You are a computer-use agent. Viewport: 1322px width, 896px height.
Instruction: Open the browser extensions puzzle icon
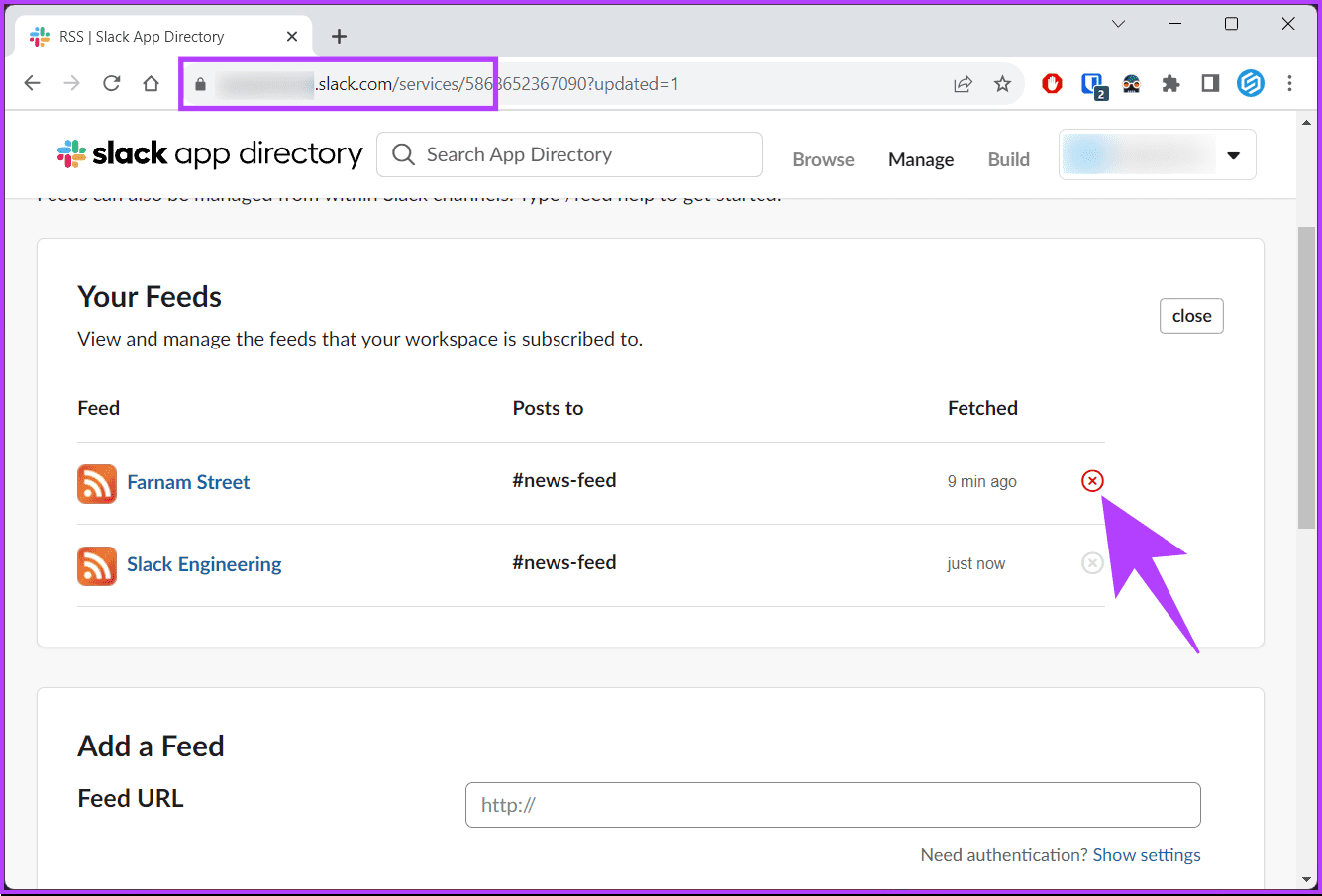coord(1170,84)
